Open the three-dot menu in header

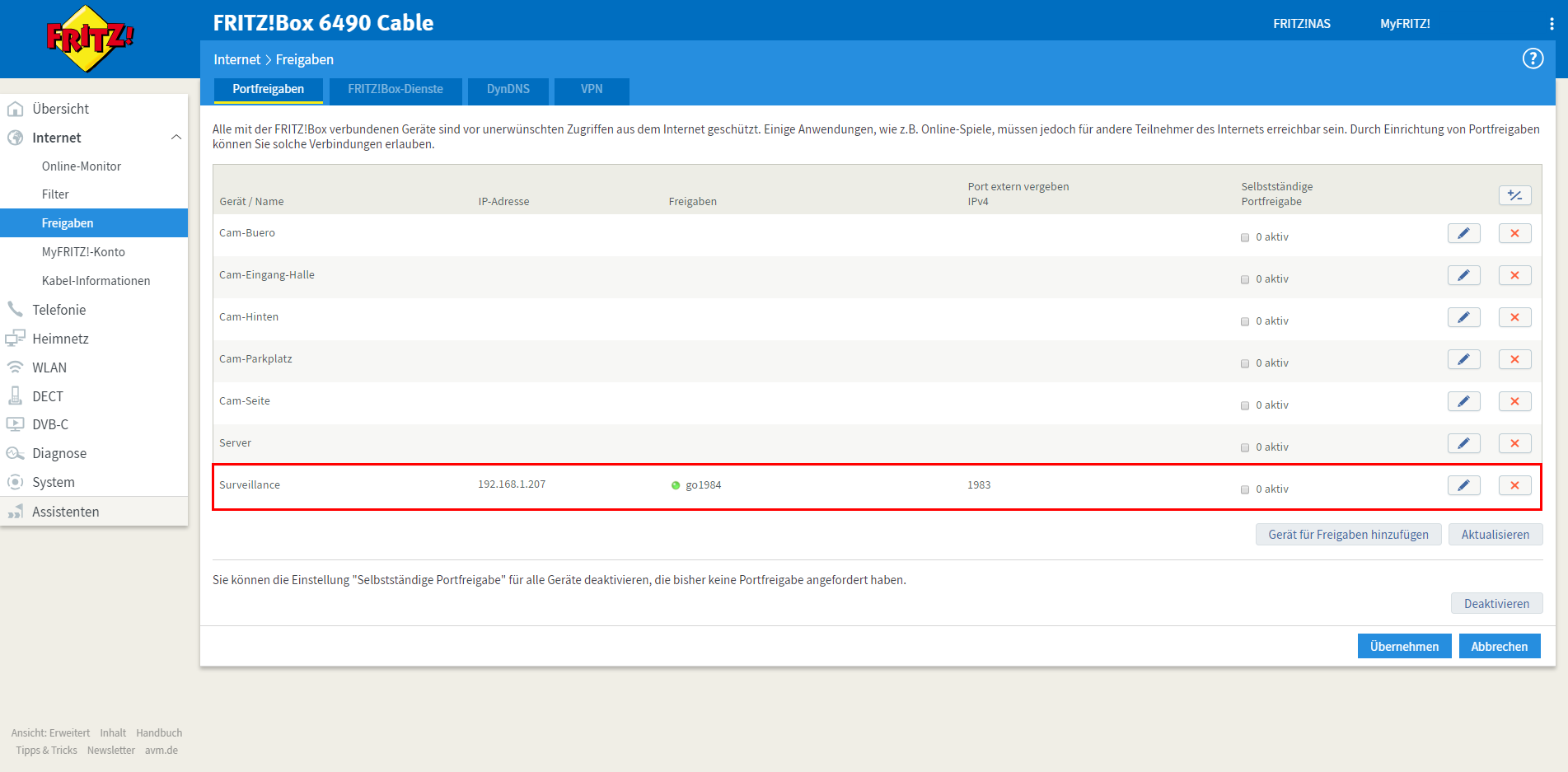[1552, 24]
